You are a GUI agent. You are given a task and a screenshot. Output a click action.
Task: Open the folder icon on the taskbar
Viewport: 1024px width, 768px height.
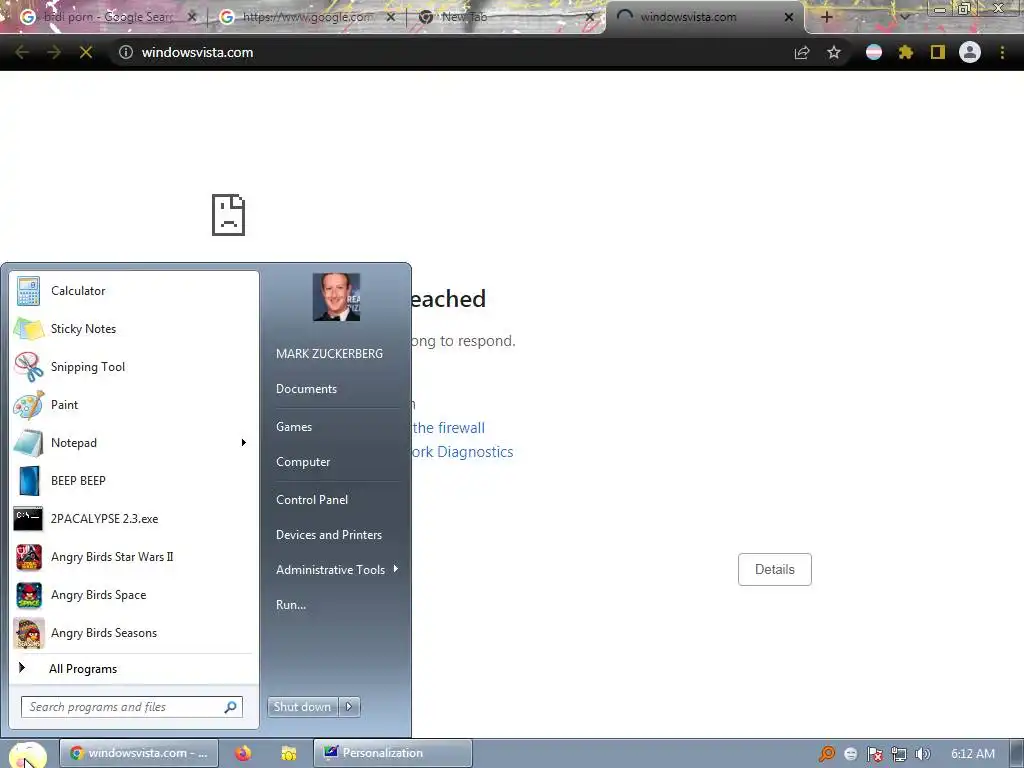tap(289, 753)
